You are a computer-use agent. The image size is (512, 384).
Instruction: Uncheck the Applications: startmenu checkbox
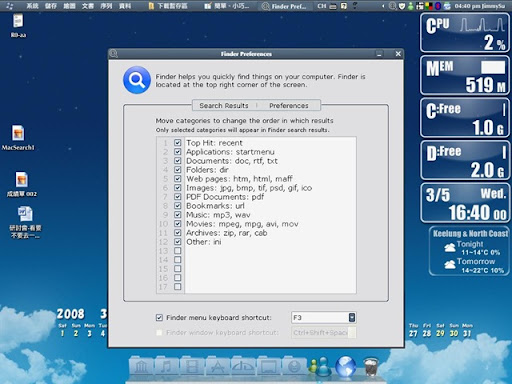click(177, 152)
